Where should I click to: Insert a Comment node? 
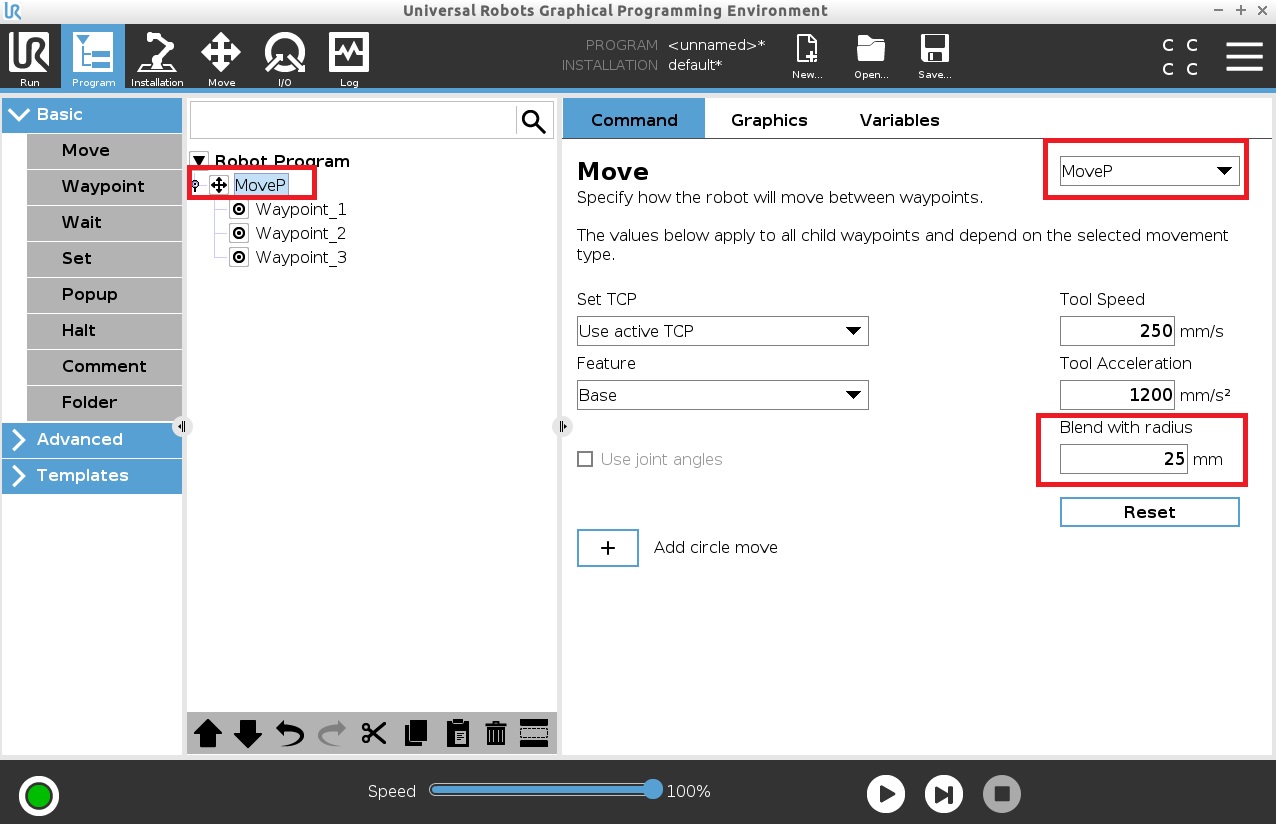pos(104,366)
